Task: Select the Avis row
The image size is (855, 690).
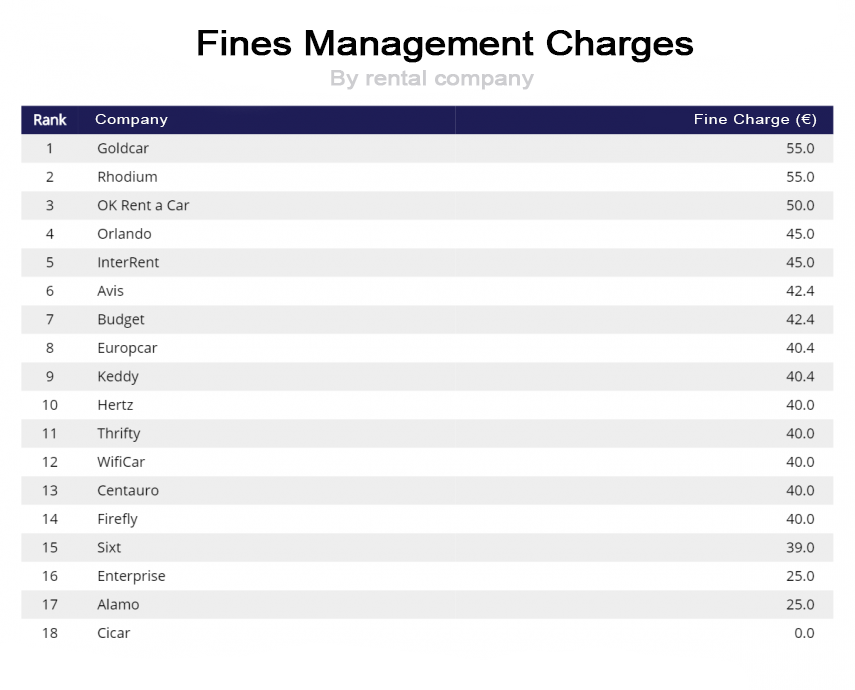Action: [427, 291]
